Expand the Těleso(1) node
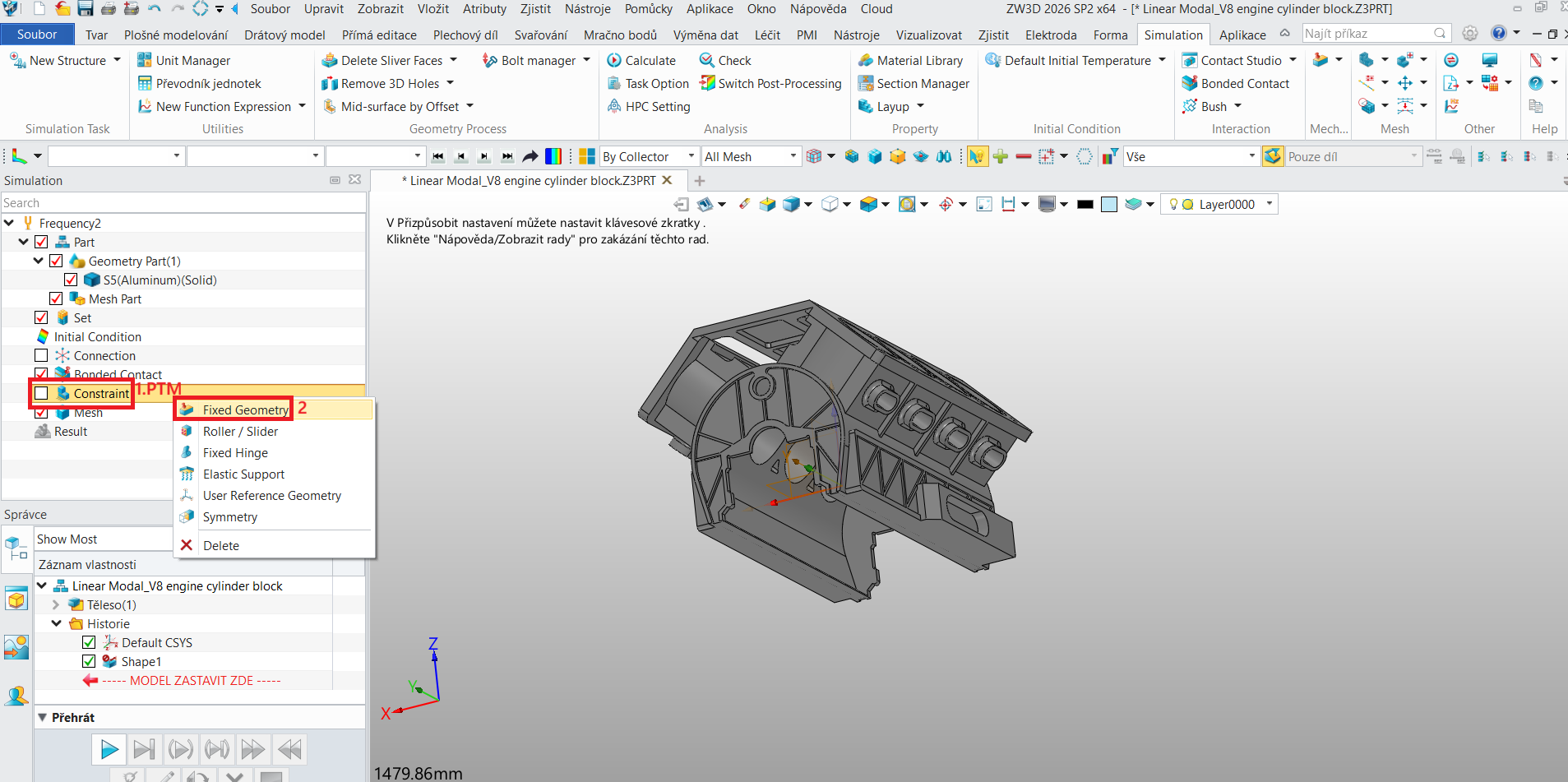This screenshot has width=1568, height=782. point(56,604)
